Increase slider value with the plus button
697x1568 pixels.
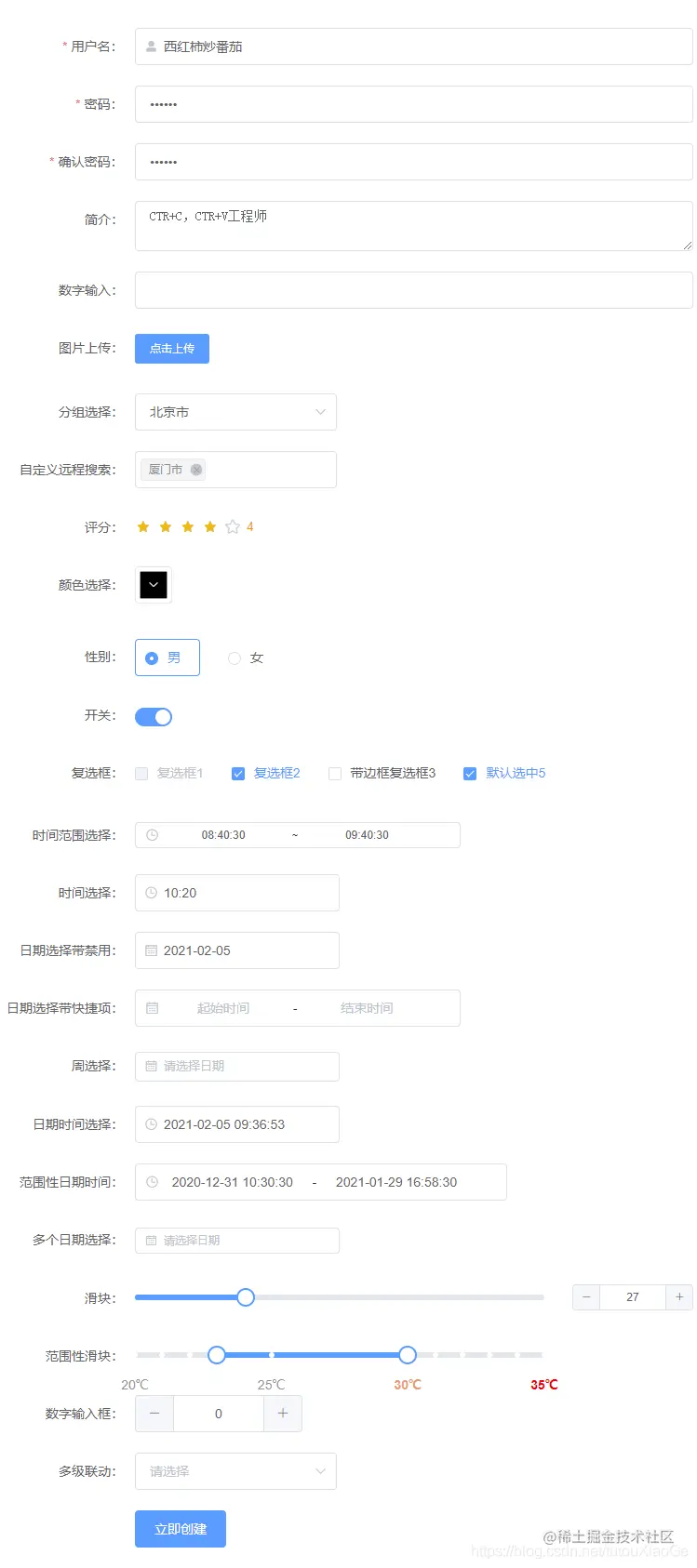click(679, 1297)
